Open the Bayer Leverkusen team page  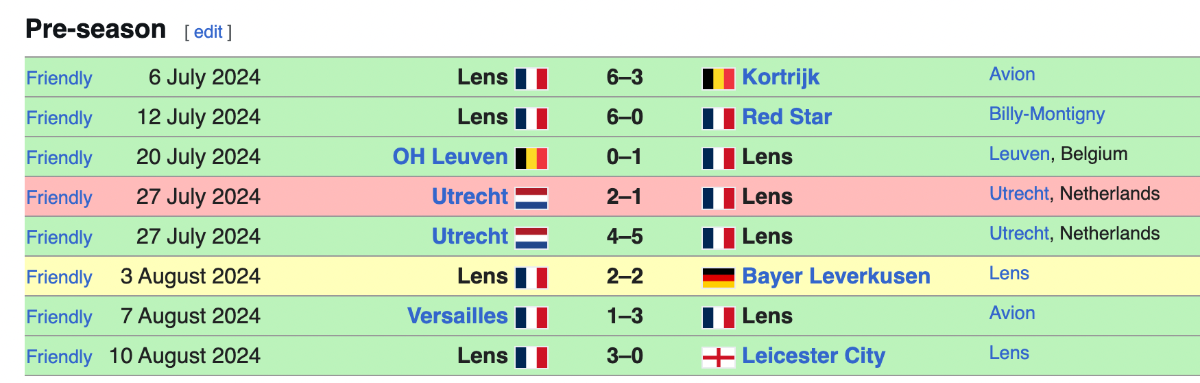(836, 276)
